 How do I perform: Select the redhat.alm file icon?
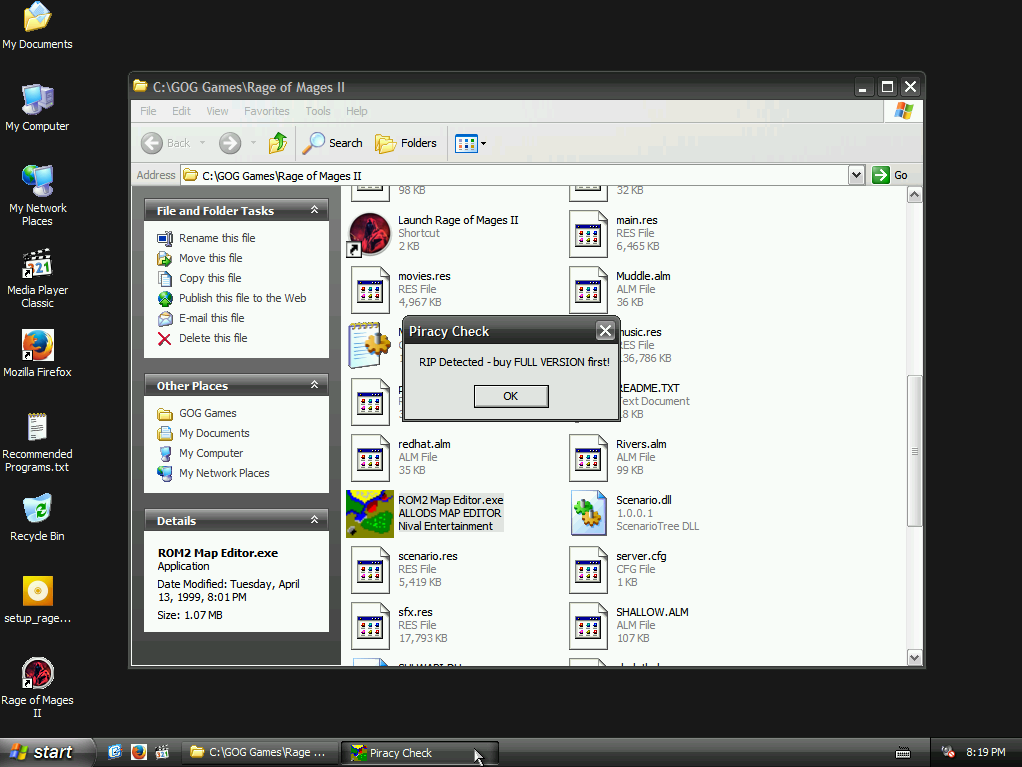(x=370, y=458)
